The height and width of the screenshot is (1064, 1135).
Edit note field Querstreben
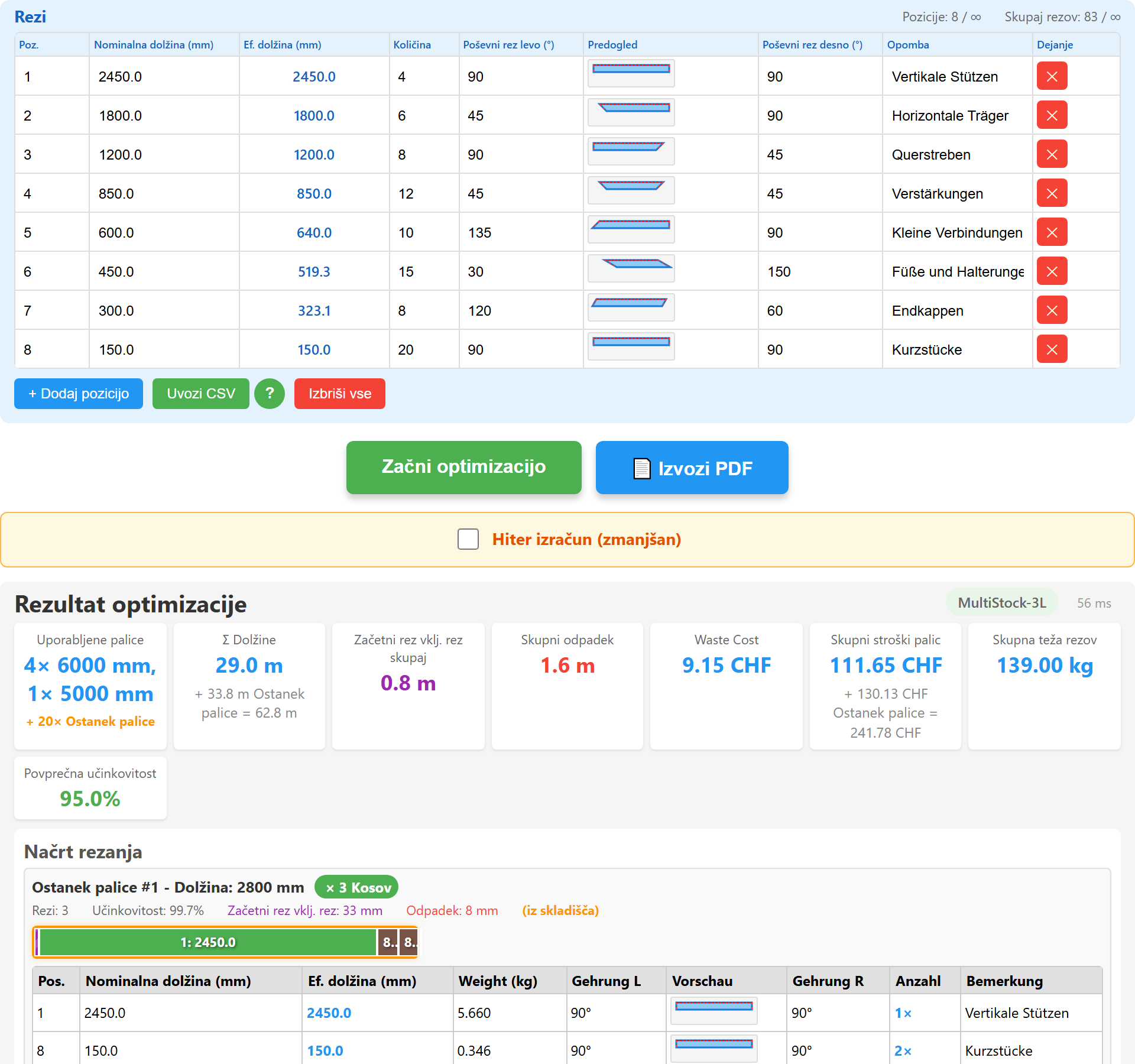[x=957, y=155]
